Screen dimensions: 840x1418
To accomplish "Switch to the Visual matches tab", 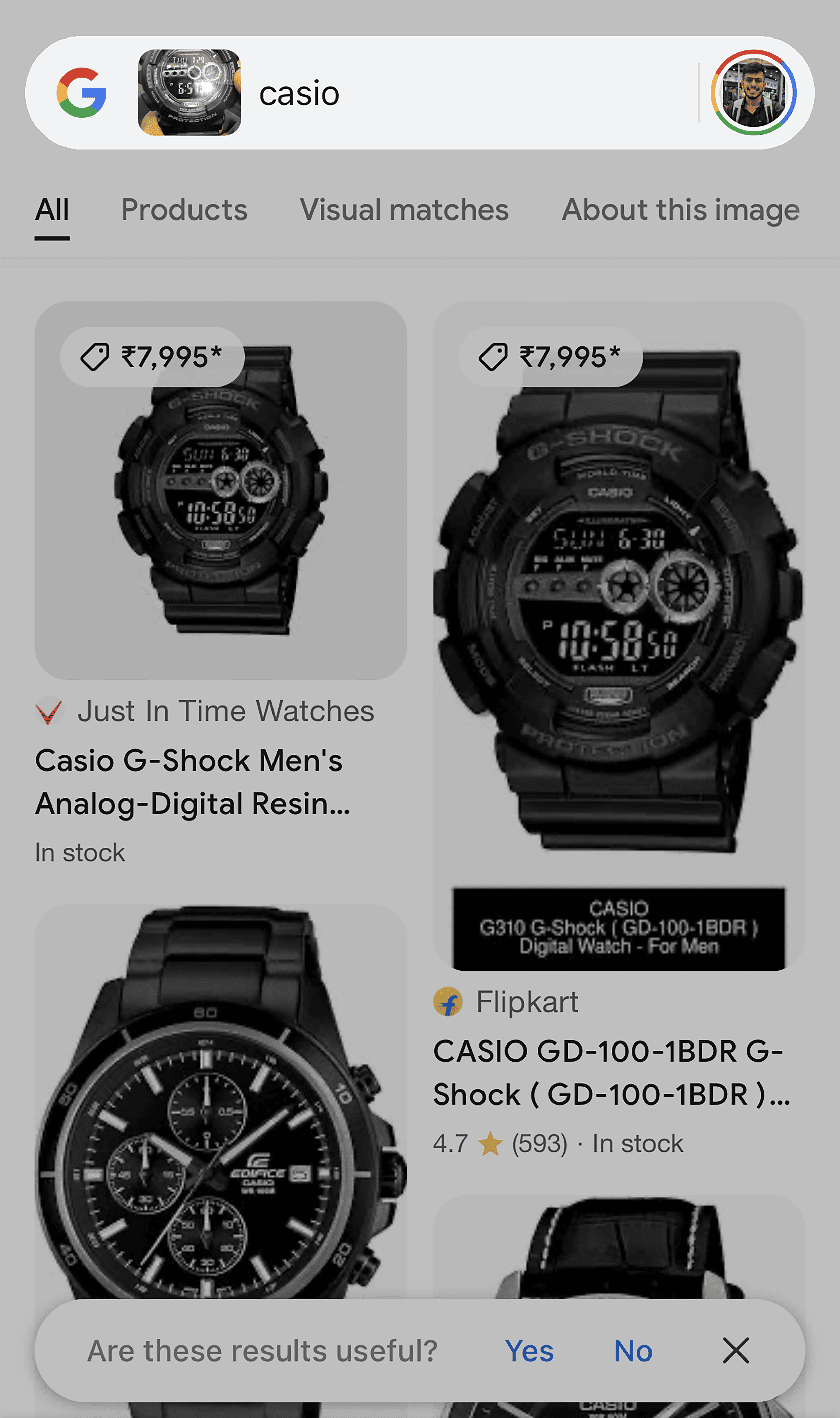I will click(404, 209).
